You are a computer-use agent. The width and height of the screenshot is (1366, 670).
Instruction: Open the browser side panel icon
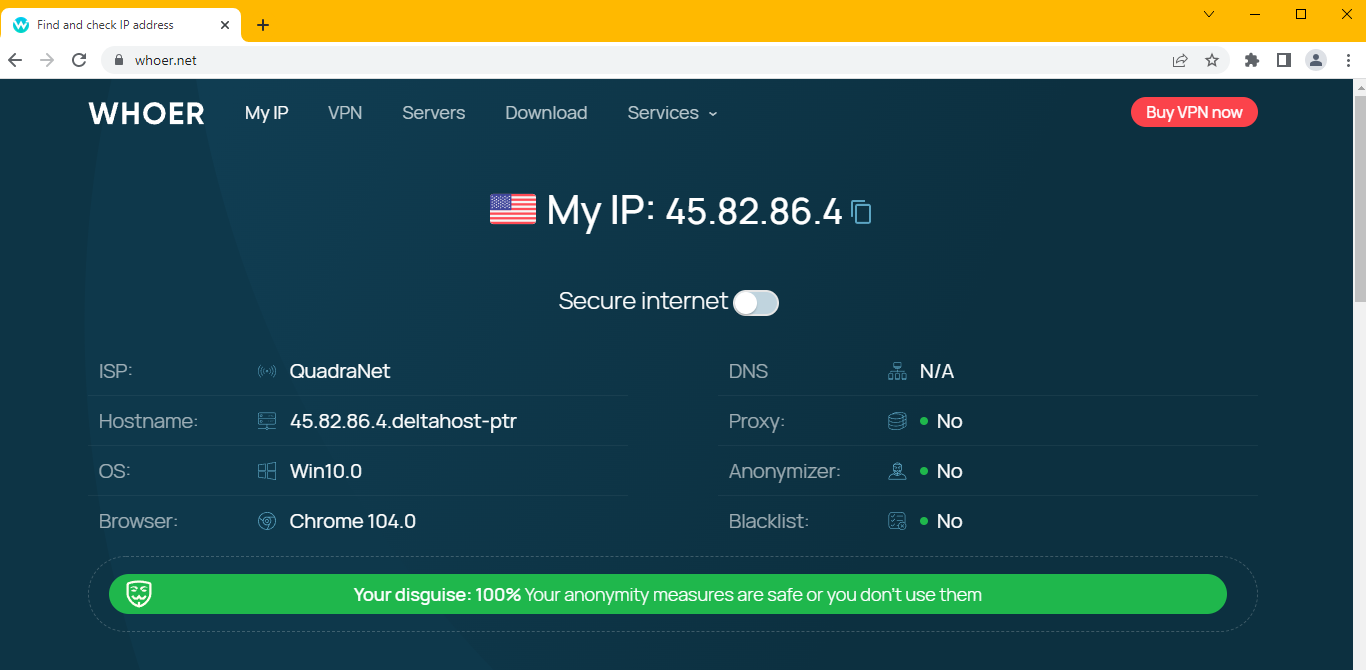click(x=1283, y=60)
